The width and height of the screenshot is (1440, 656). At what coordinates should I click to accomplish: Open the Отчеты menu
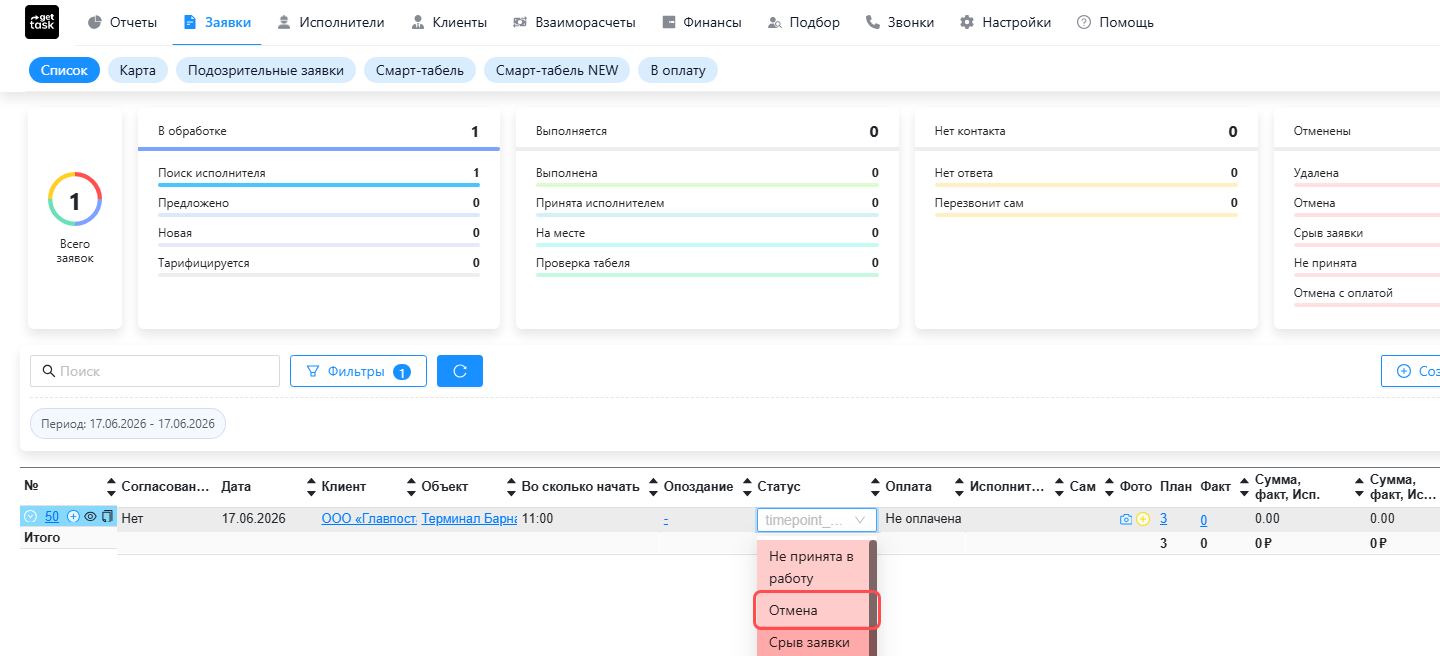pos(123,22)
